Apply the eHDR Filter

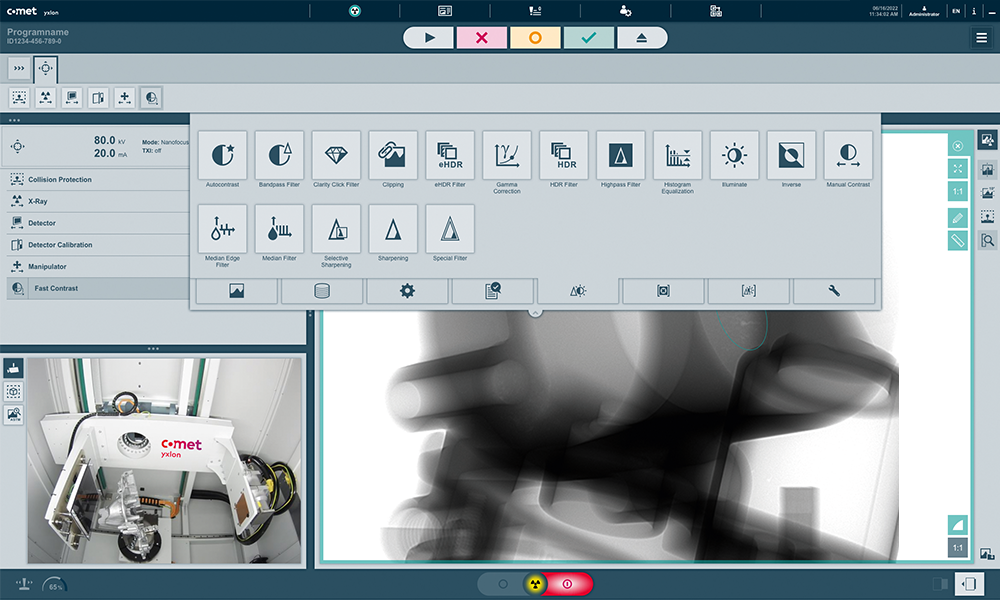pos(450,156)
